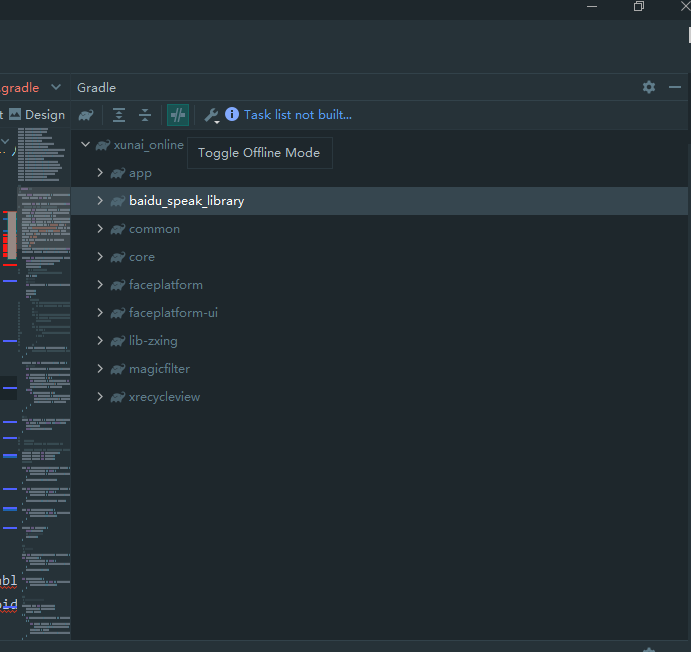Image resolution: width=691 pixels, height=652 pixels.
Task: Open the editor tabs dropdown chevron
Action: (56, 87)
